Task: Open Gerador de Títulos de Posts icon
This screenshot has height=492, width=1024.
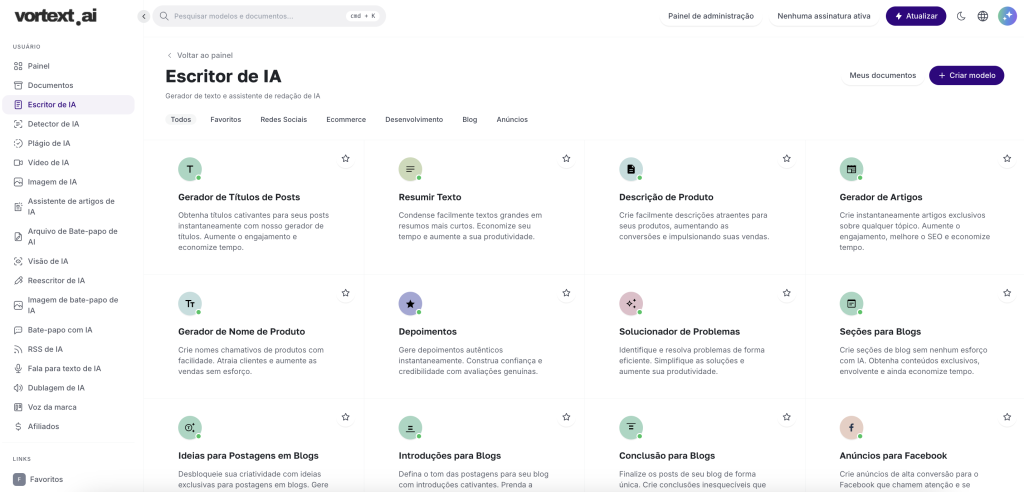Action: (x=190, y=169)
